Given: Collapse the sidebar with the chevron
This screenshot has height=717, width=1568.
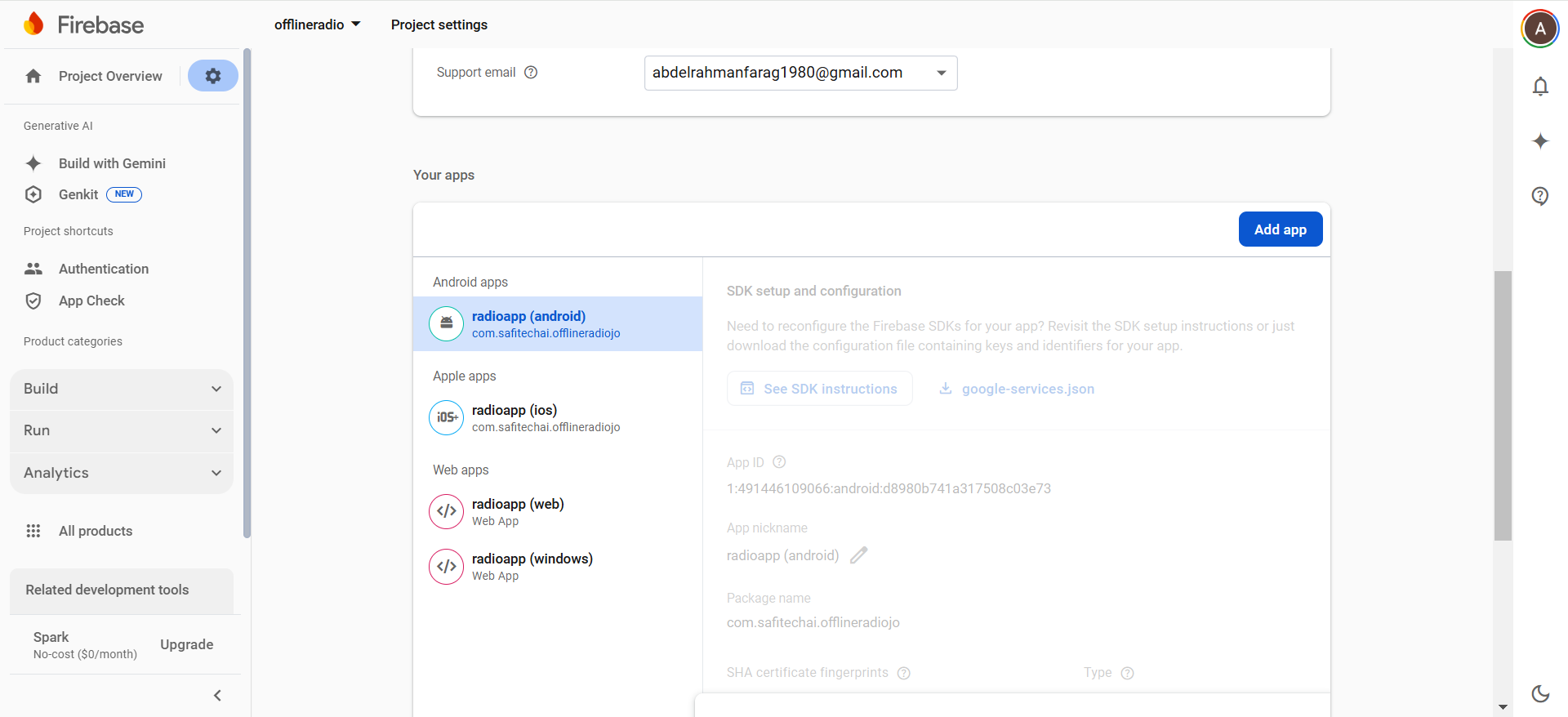Looking at the screenshot, I should (217, 696).
